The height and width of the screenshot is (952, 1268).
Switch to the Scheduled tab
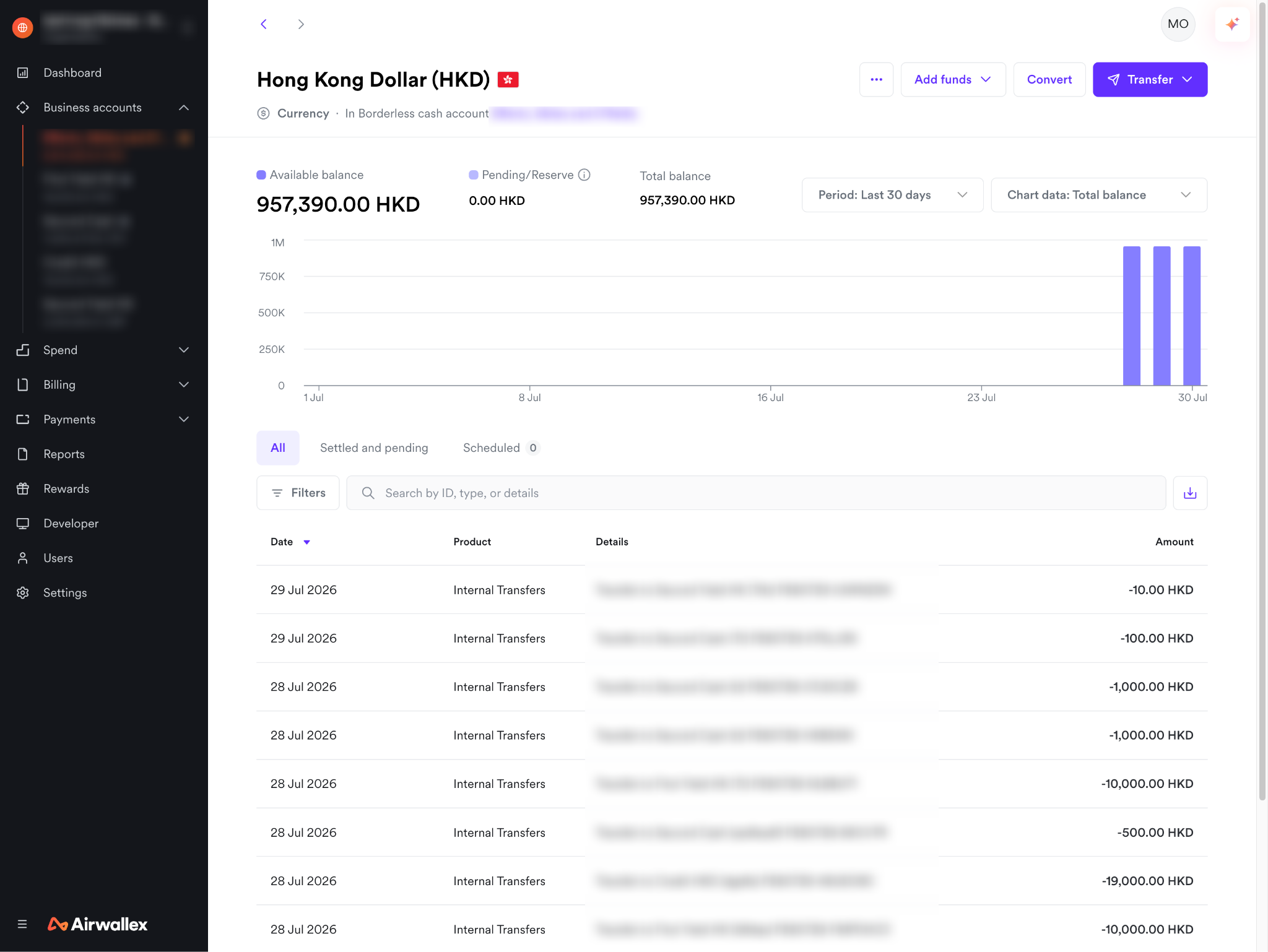501,448
